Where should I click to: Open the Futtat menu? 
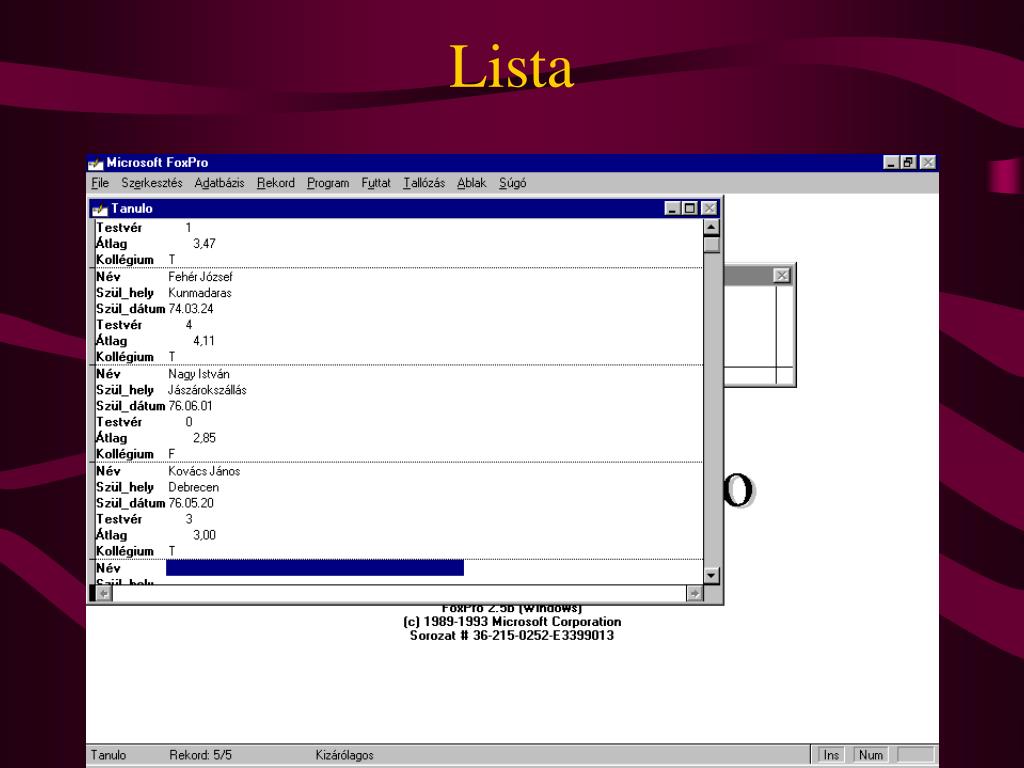(376, 184)
